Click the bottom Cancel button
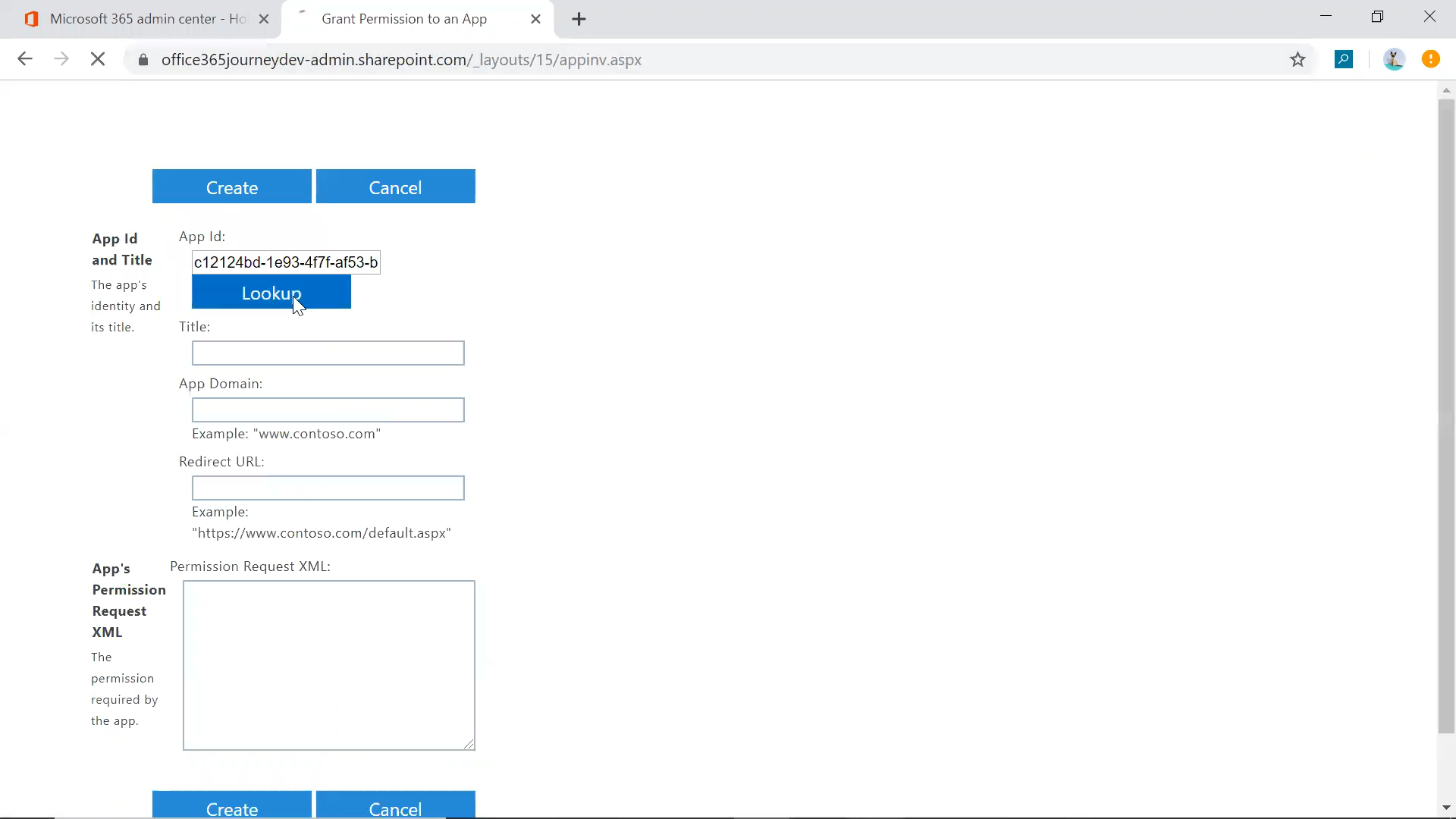Image resolution: width=1456 pixels, height=819 pixels. tap(396, 805)
